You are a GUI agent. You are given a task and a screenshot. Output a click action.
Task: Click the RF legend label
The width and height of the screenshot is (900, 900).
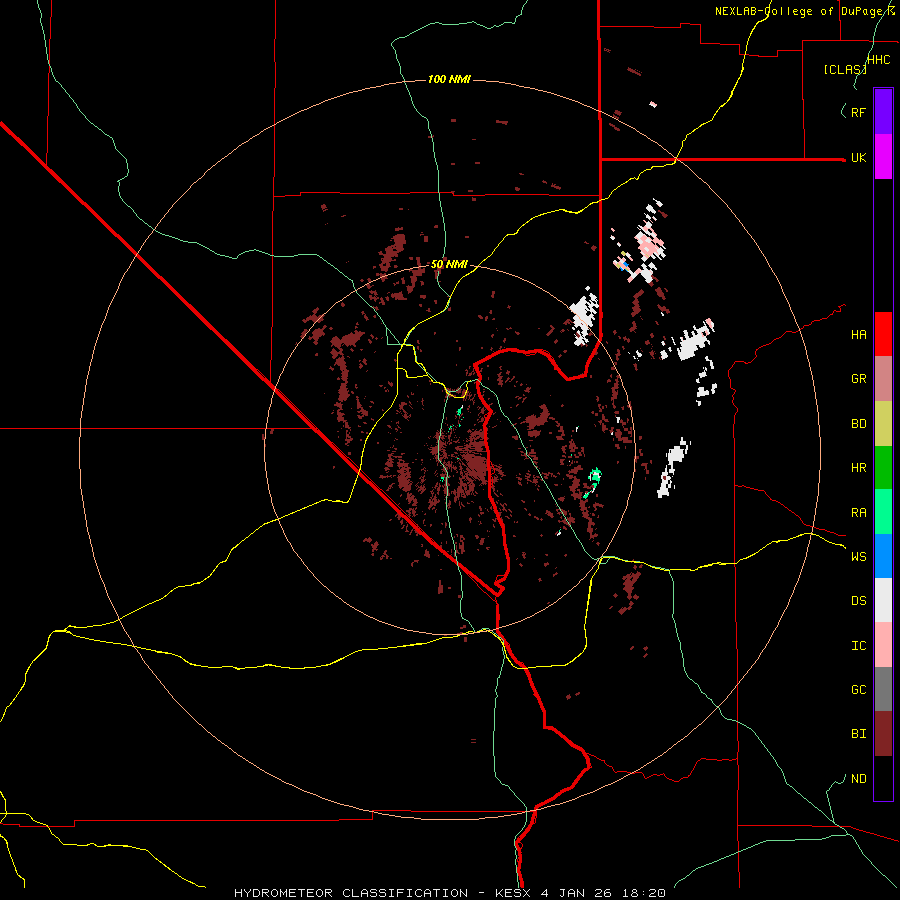pyautogui.click(x=858, y=113)
